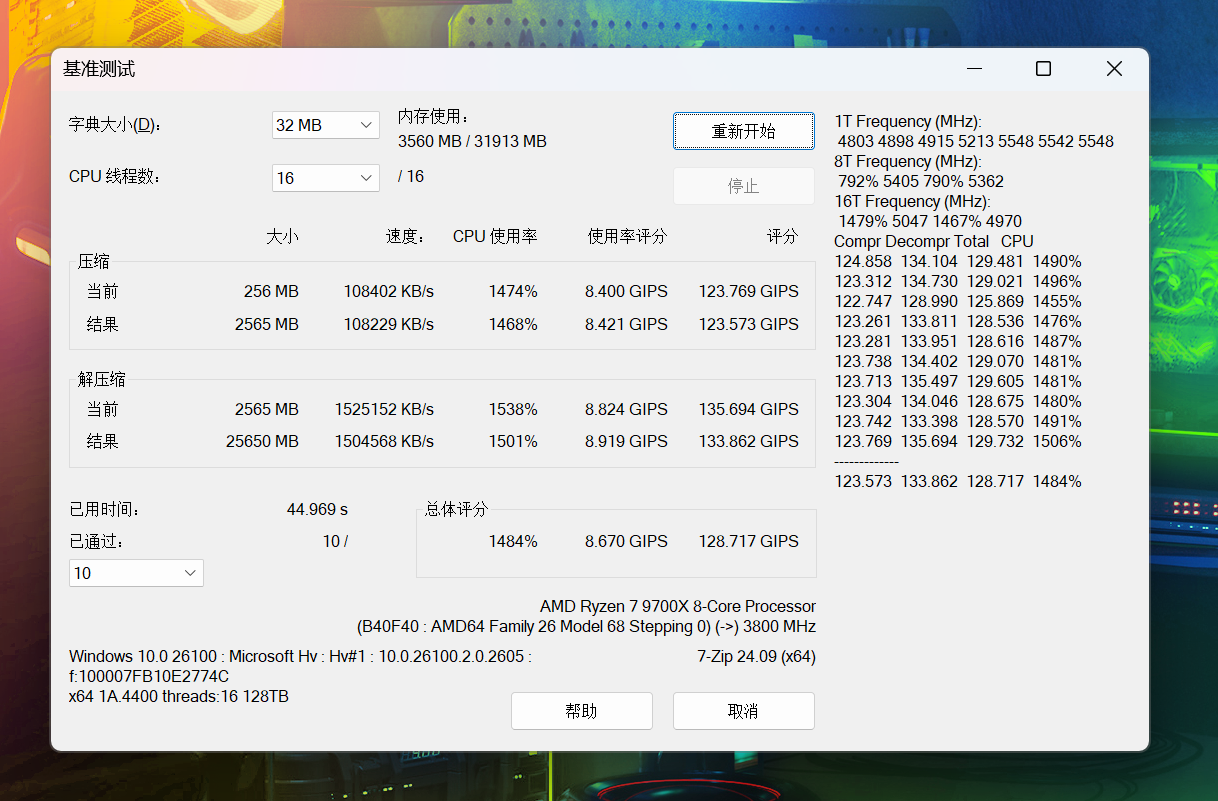Viewport: 1218px width, 801px height.
Task: Minimize the 基准测试 window
Action: [974, 69]
